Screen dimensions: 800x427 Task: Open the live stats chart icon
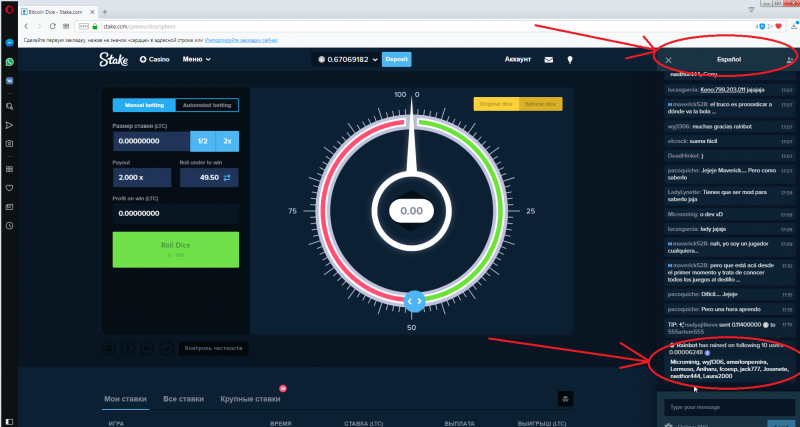click(166, 348)
